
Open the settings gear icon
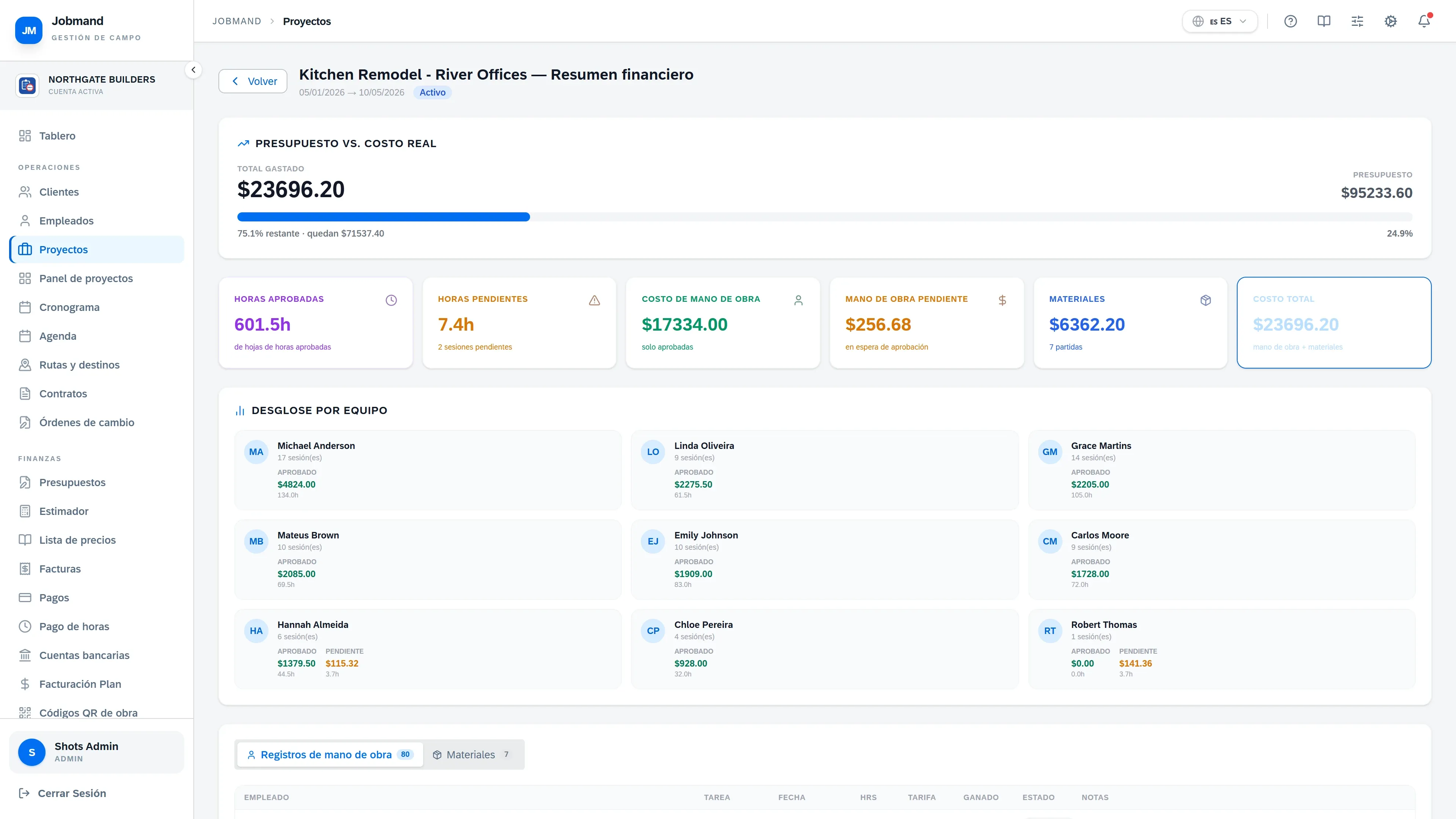(x=1390, y=22)
